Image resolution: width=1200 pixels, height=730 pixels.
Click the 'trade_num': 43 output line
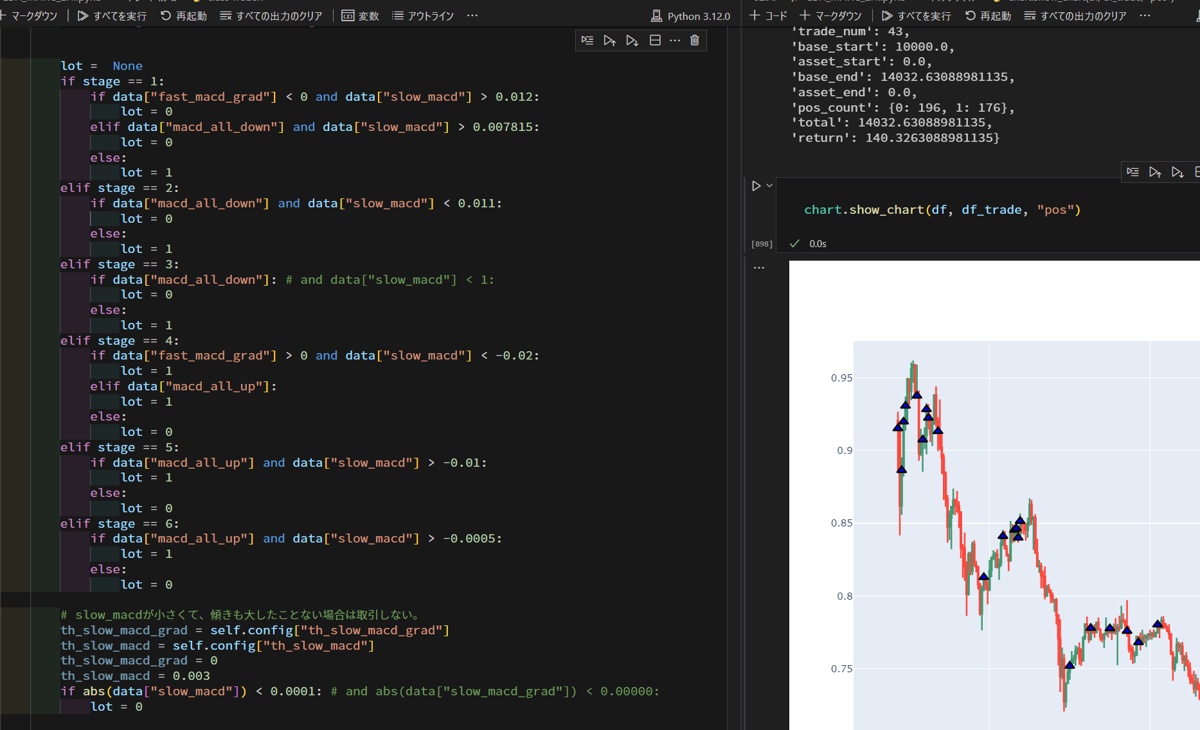tap(849, 31)
